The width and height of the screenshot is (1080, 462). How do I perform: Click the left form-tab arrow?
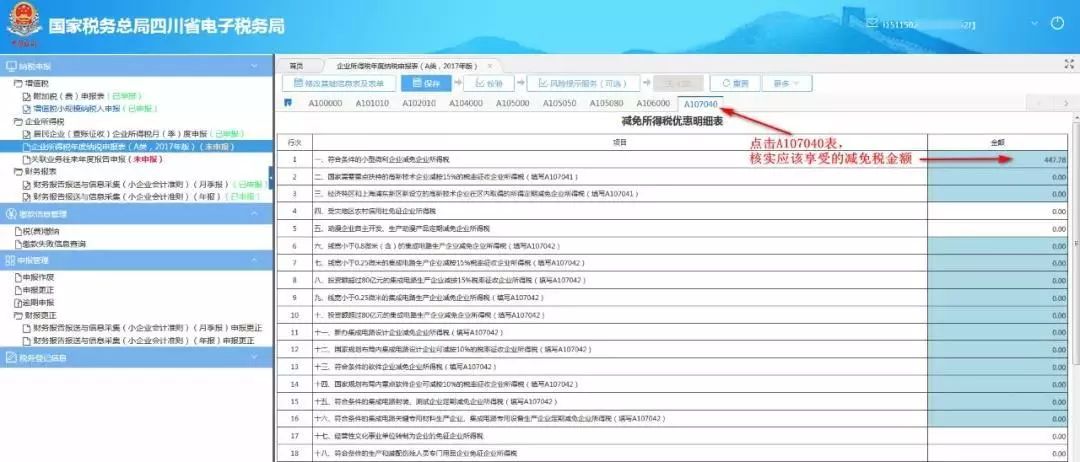pyautogui.click(x=1039, y=103)
